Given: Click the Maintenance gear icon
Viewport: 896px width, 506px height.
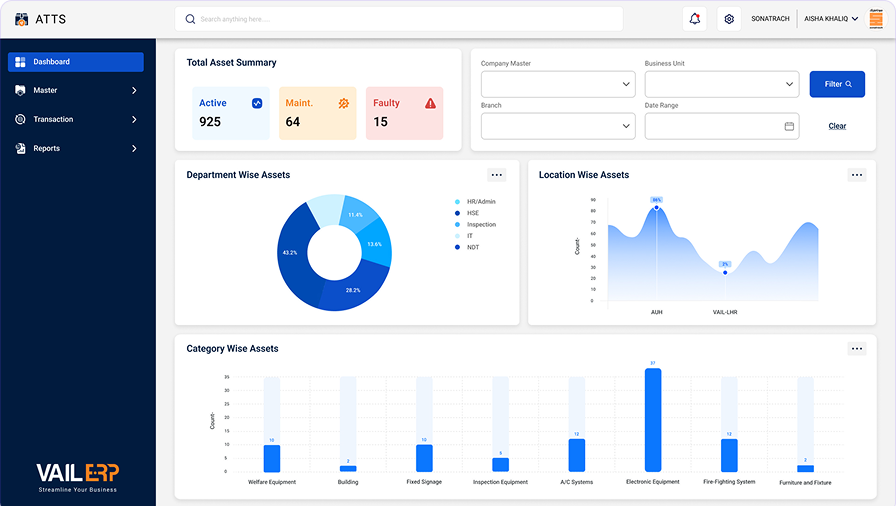Looking at the screenshot, I should [x=343, y=103].
